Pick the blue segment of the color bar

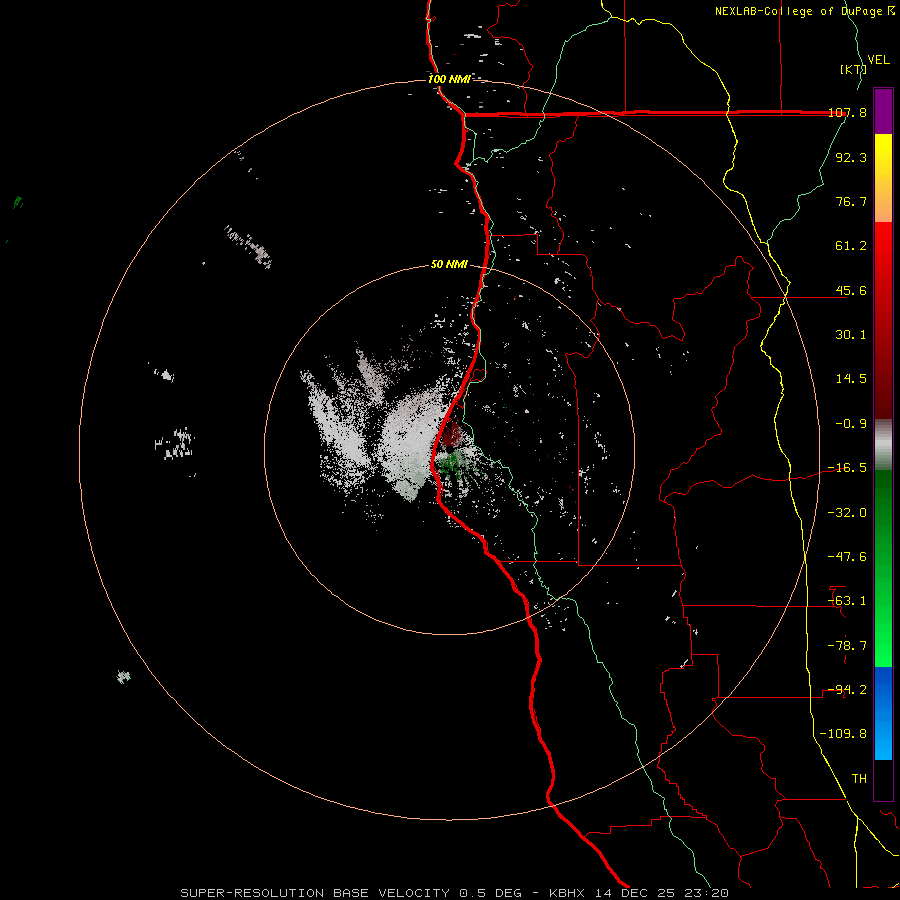pos(883,713)
